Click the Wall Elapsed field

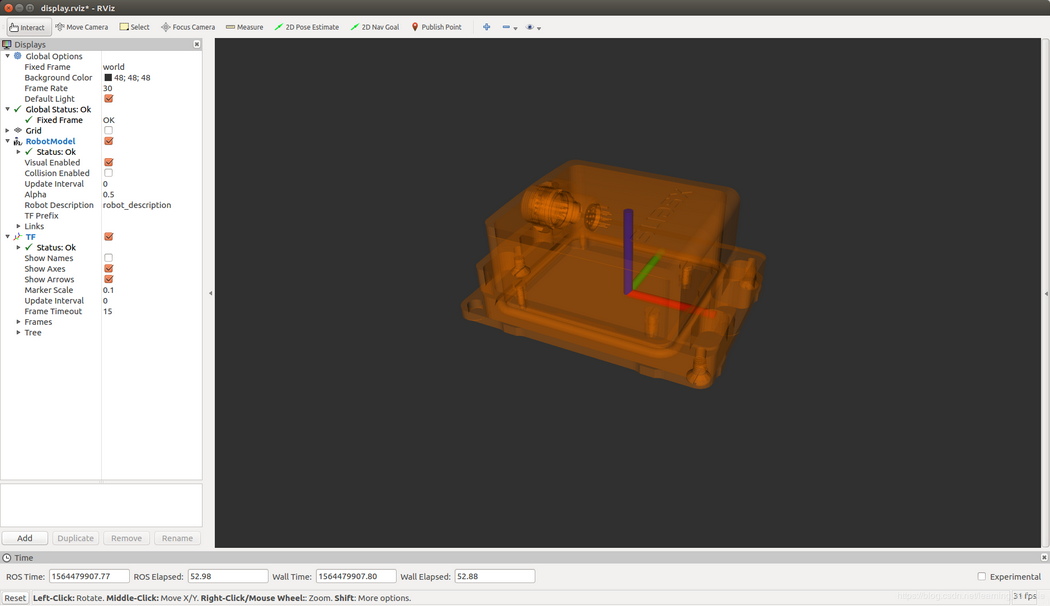tap(495, 577)
